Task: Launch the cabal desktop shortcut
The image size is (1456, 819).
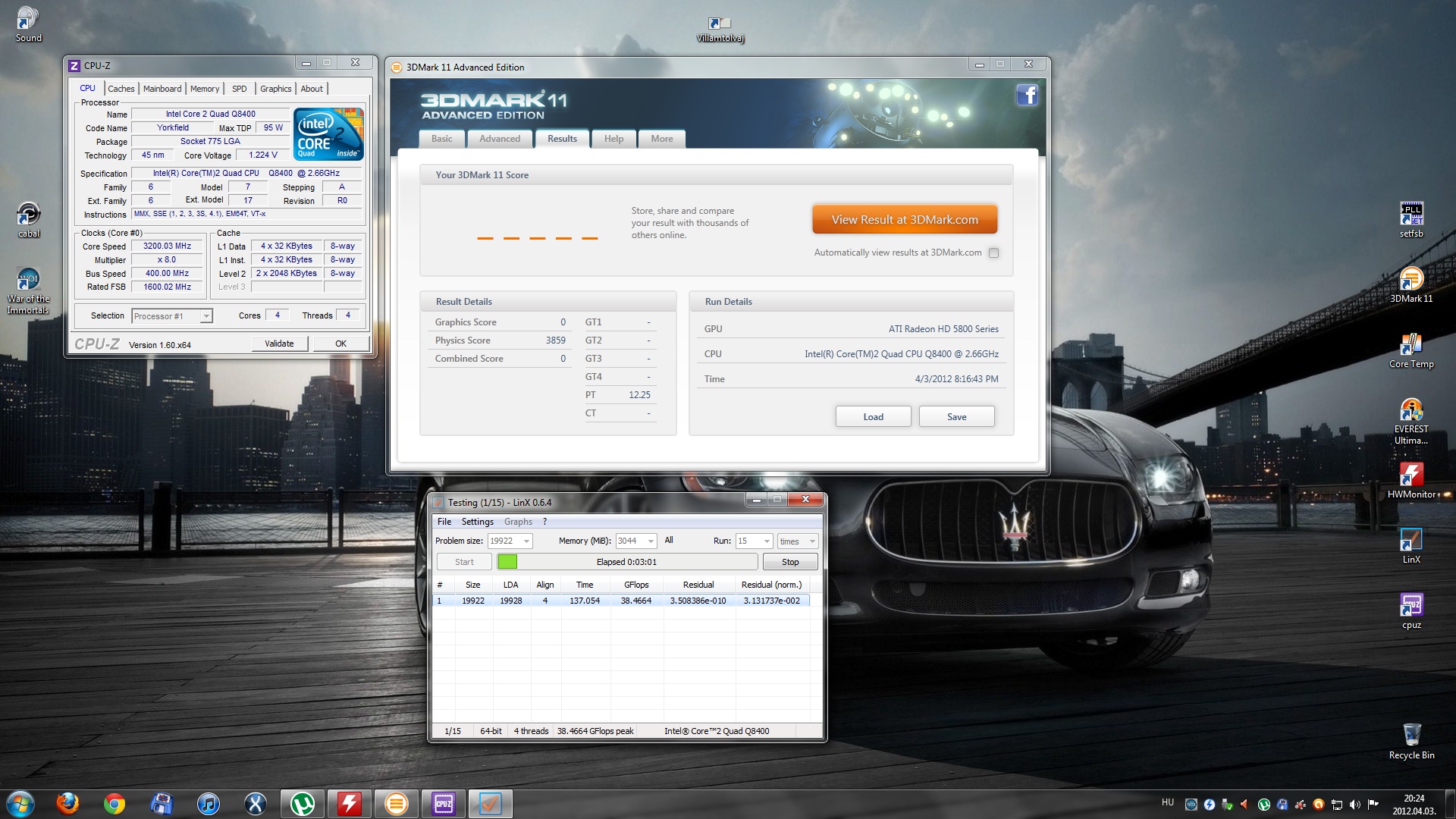Action: tap(28, 220)
